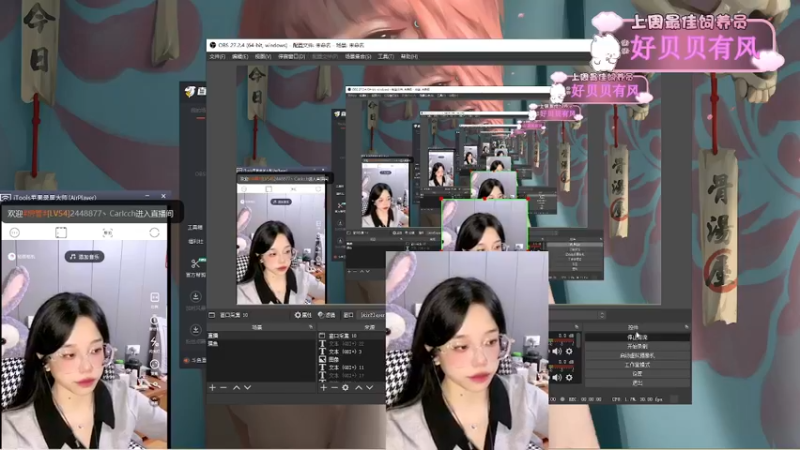
Task: Open second mixer channel settings gear
Action: tap(569, 378)
